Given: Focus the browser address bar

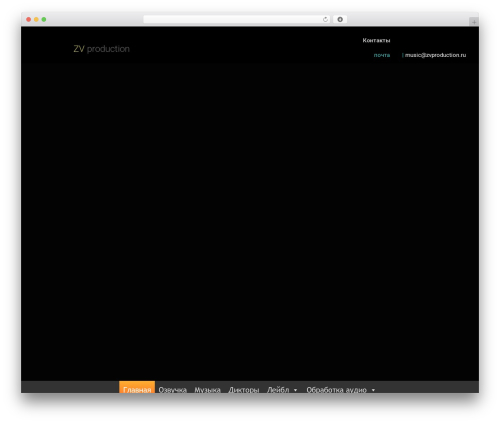Looking at the screenshot, I should click(x=237, y=19).
